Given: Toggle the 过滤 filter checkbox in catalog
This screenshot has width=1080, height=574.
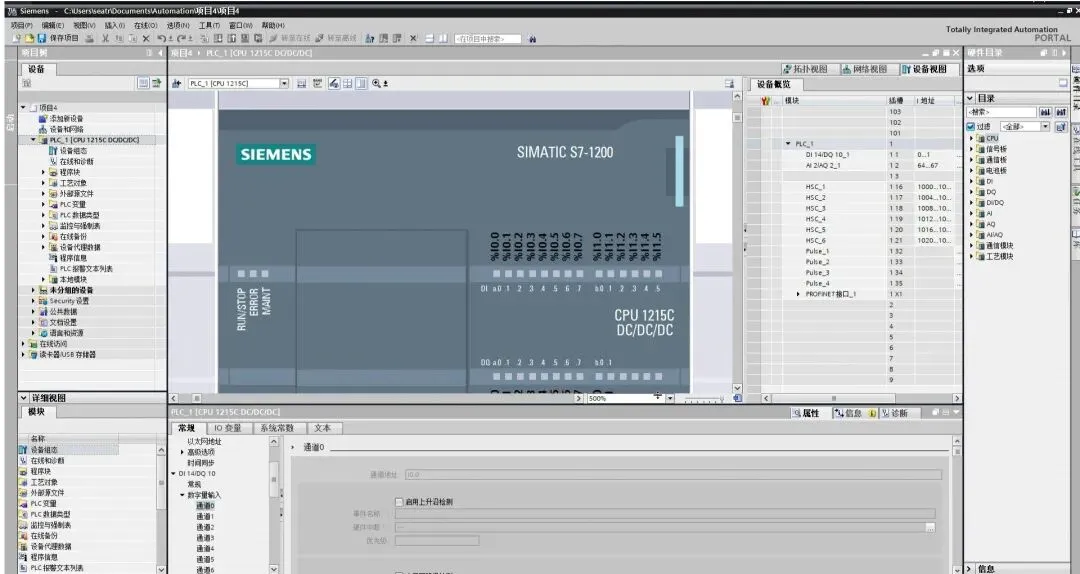Looking at the screenshot, I should pyautogui.click(x=970, y=127).
